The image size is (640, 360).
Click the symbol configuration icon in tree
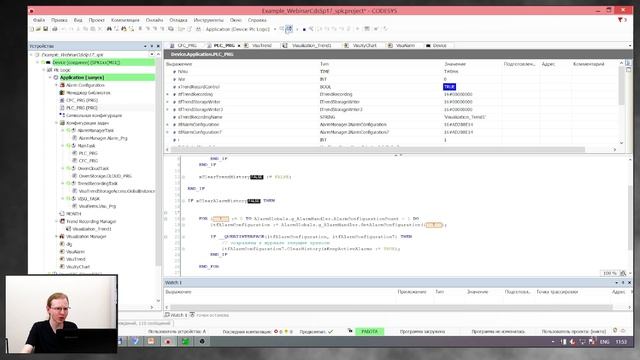point(62,116)
